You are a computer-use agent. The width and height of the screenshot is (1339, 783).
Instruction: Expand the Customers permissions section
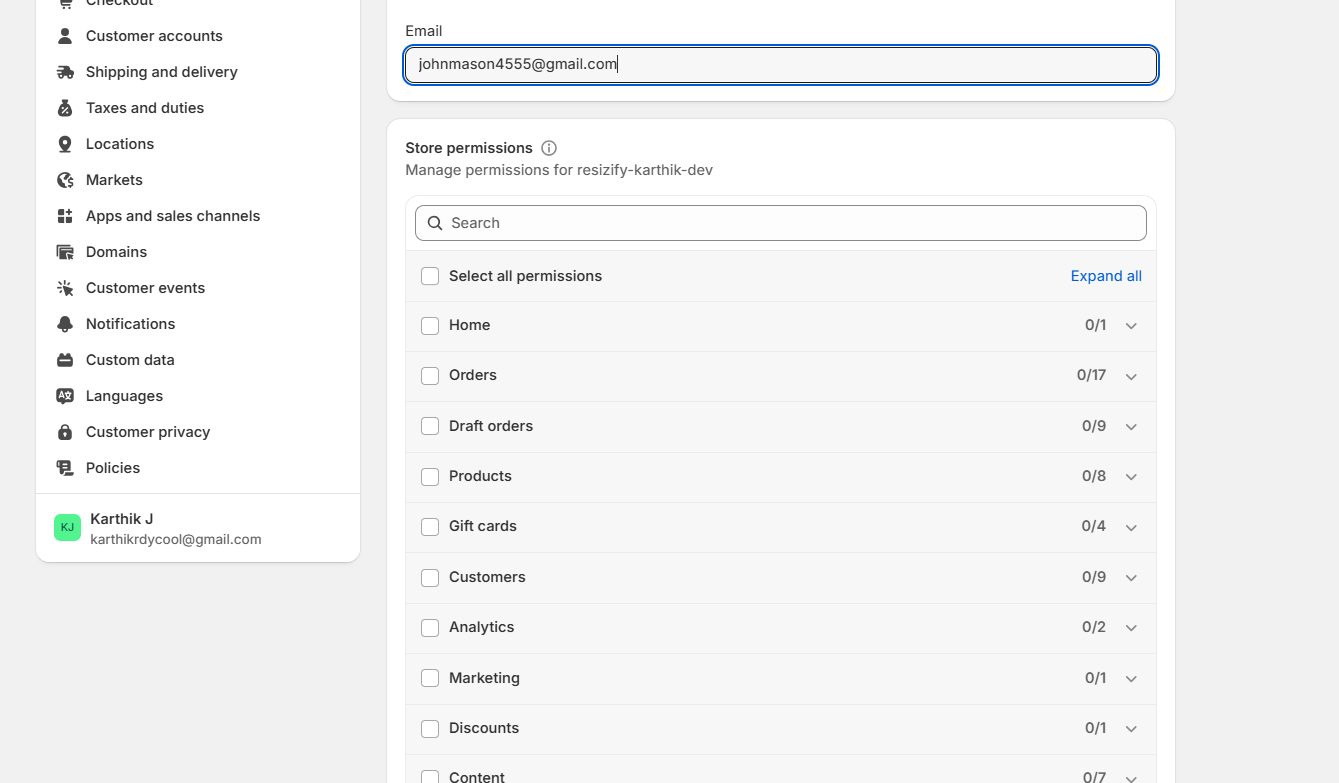pyautogui.click(x=1131, y=577)
